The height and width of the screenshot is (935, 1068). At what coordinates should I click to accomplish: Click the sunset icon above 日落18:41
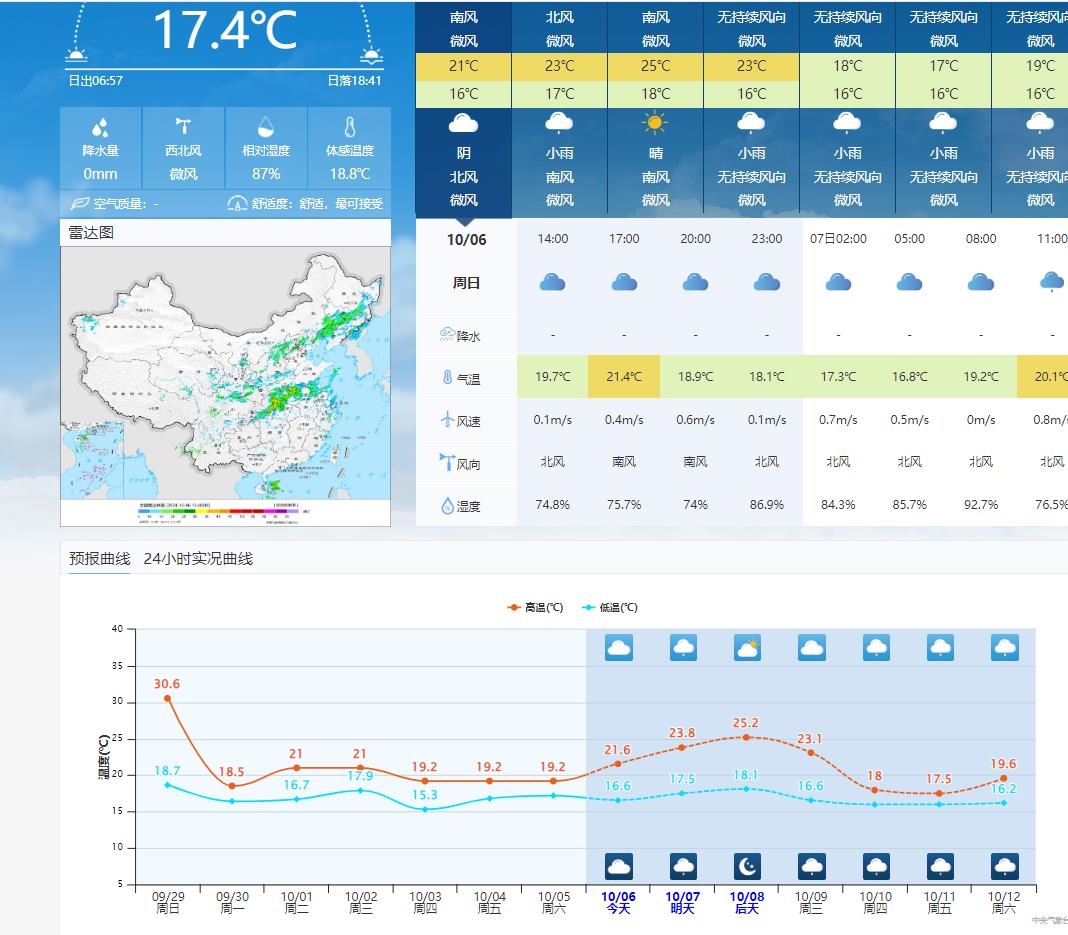(x=371, y=56)
